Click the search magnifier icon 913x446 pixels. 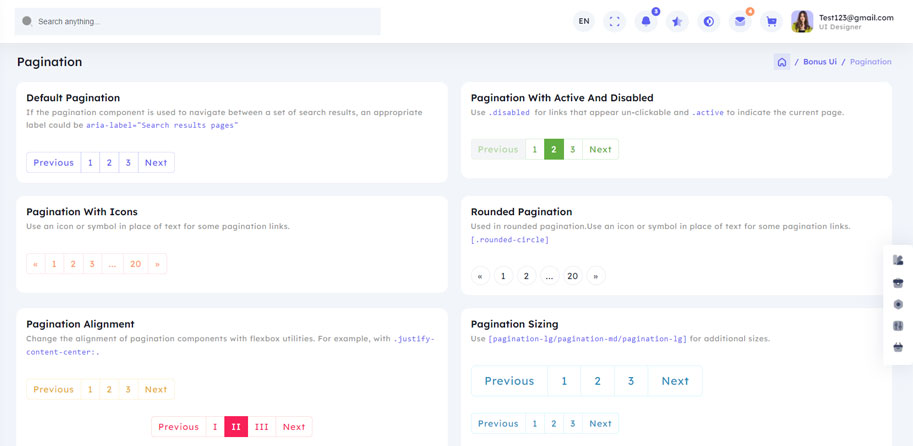click(x=27, y=21)
